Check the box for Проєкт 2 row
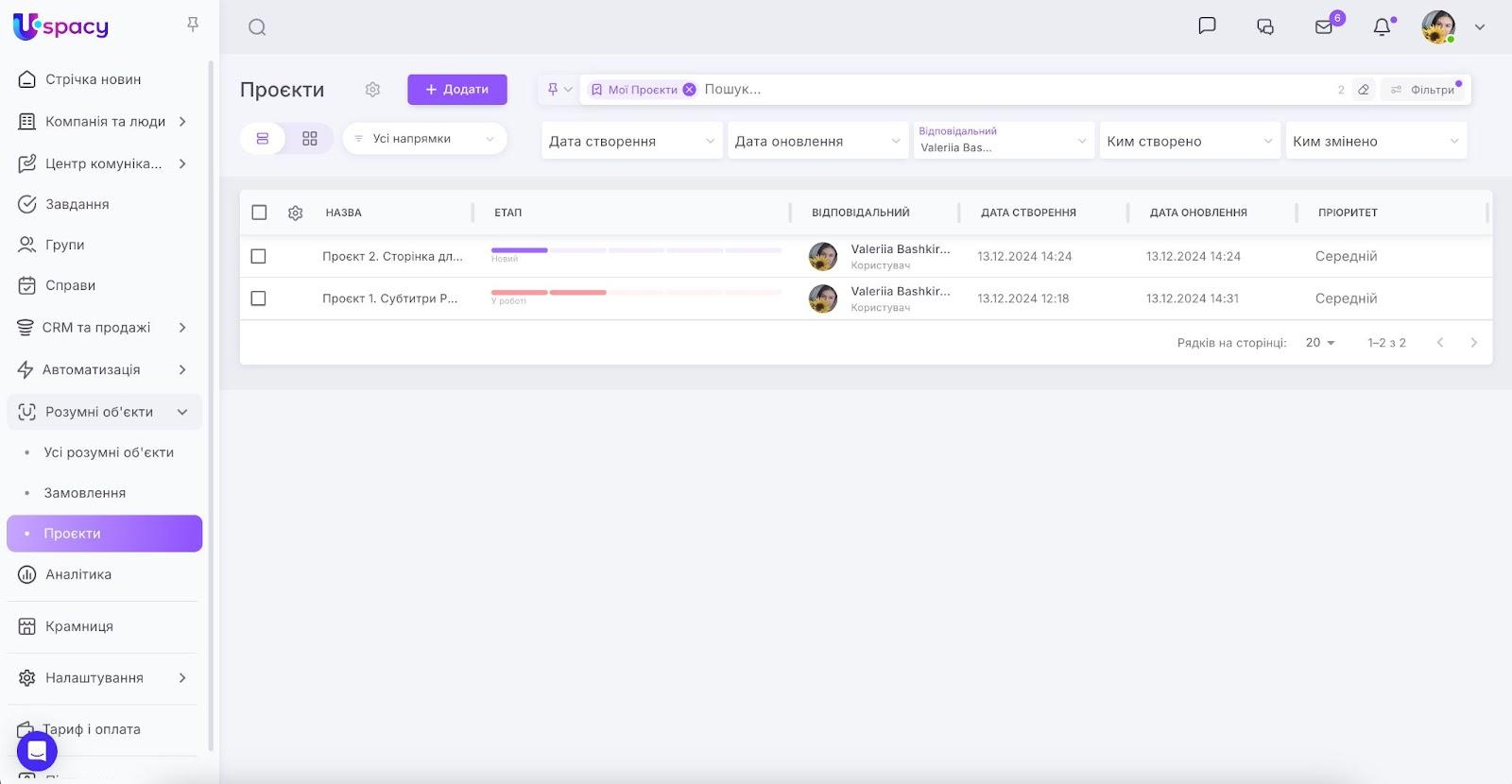The height and width of the screenshot is (784, 1512). click(x=258, y=256)
